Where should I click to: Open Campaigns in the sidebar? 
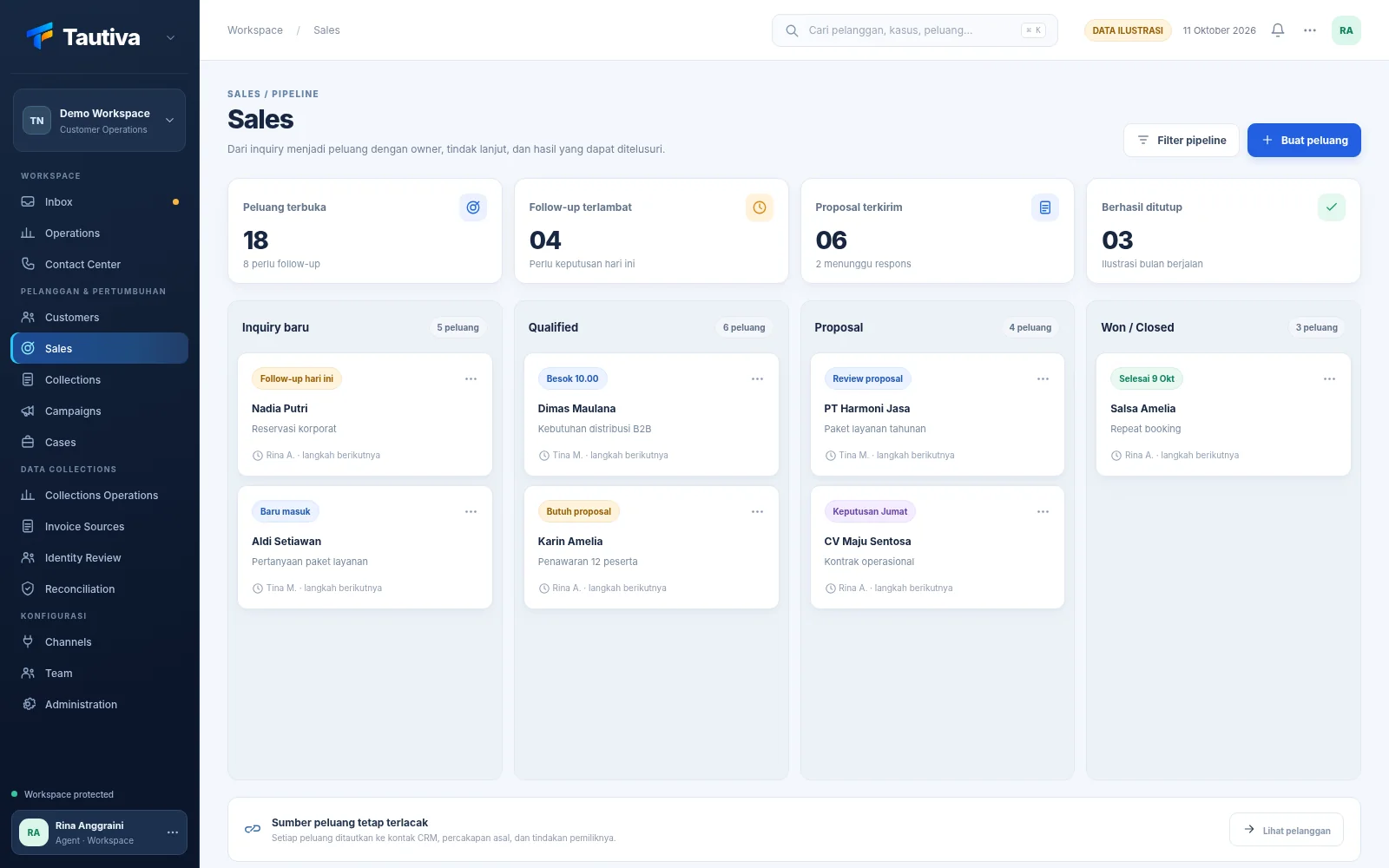coord(99,411)
